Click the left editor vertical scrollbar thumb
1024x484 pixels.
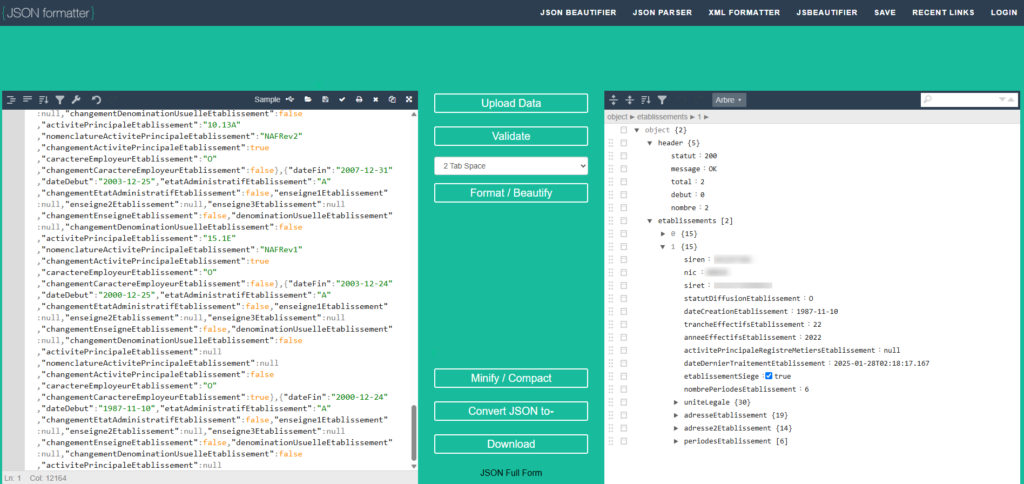pyautogui.click(x=413, y=432)
